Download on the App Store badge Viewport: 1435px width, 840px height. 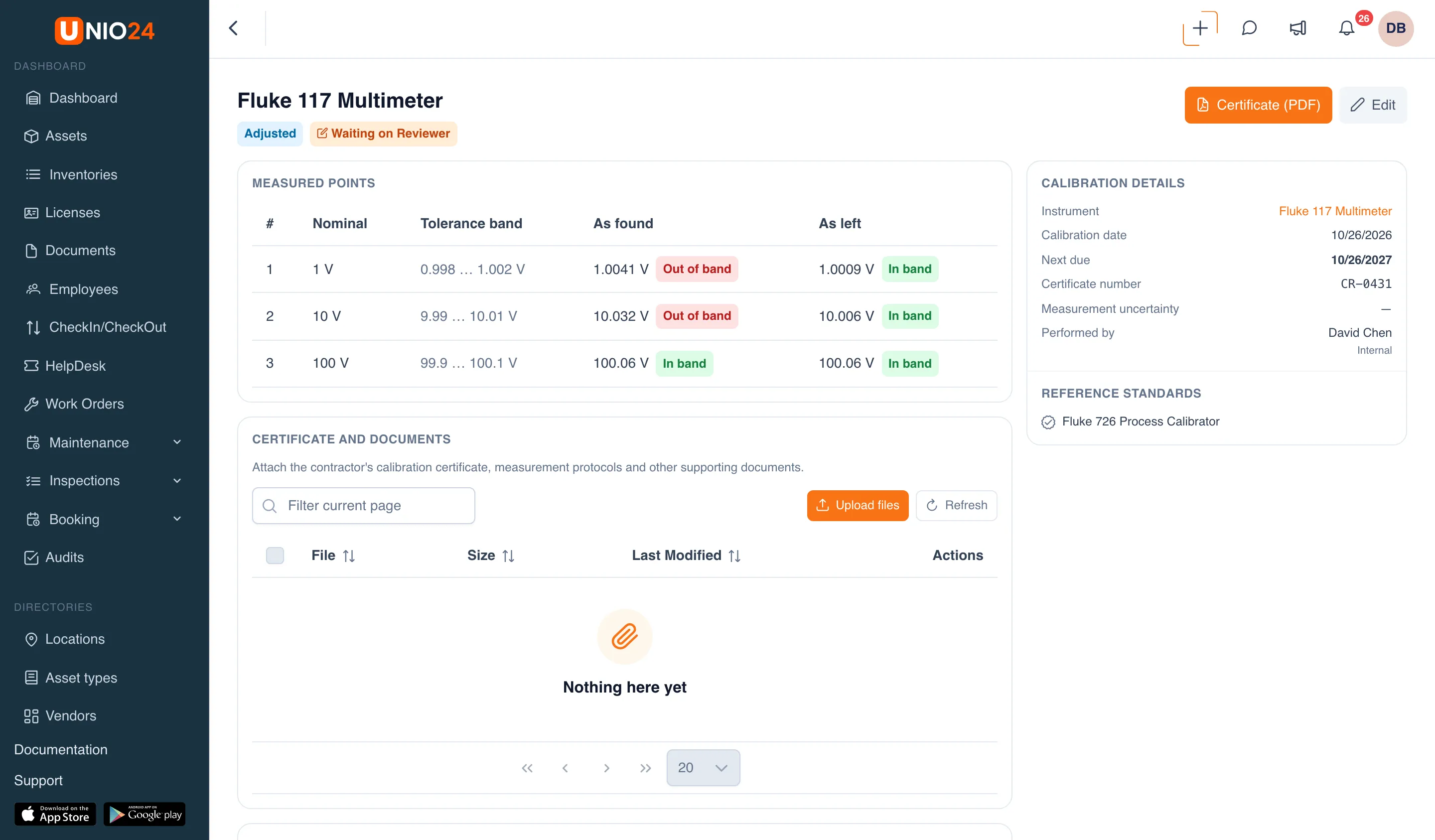pyautogui.click(x=55, y=815)
